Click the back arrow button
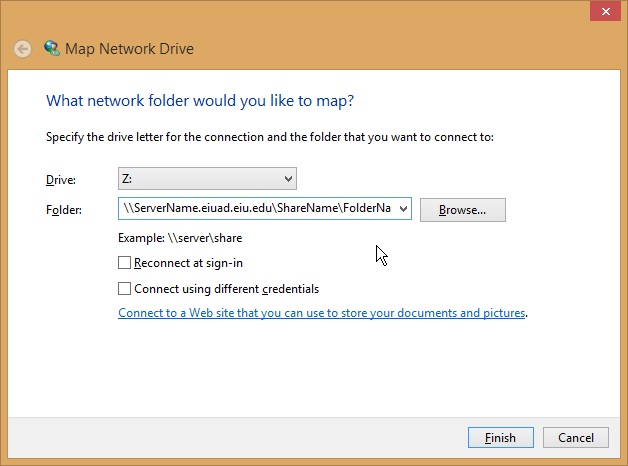Viewport: 628px width, 466px height. [x=23, y=49]
